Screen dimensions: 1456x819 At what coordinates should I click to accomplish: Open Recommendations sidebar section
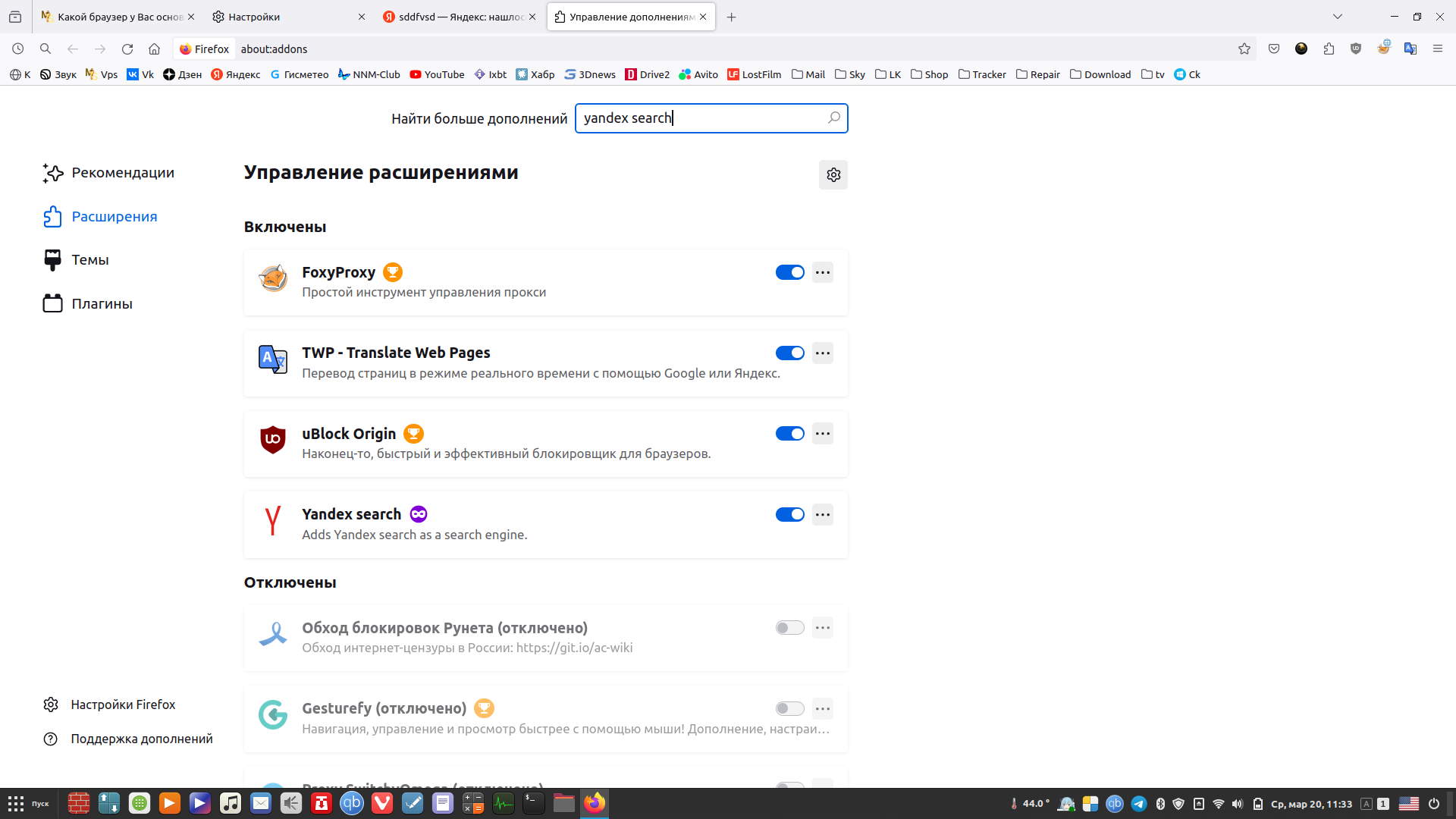point(108,173)
